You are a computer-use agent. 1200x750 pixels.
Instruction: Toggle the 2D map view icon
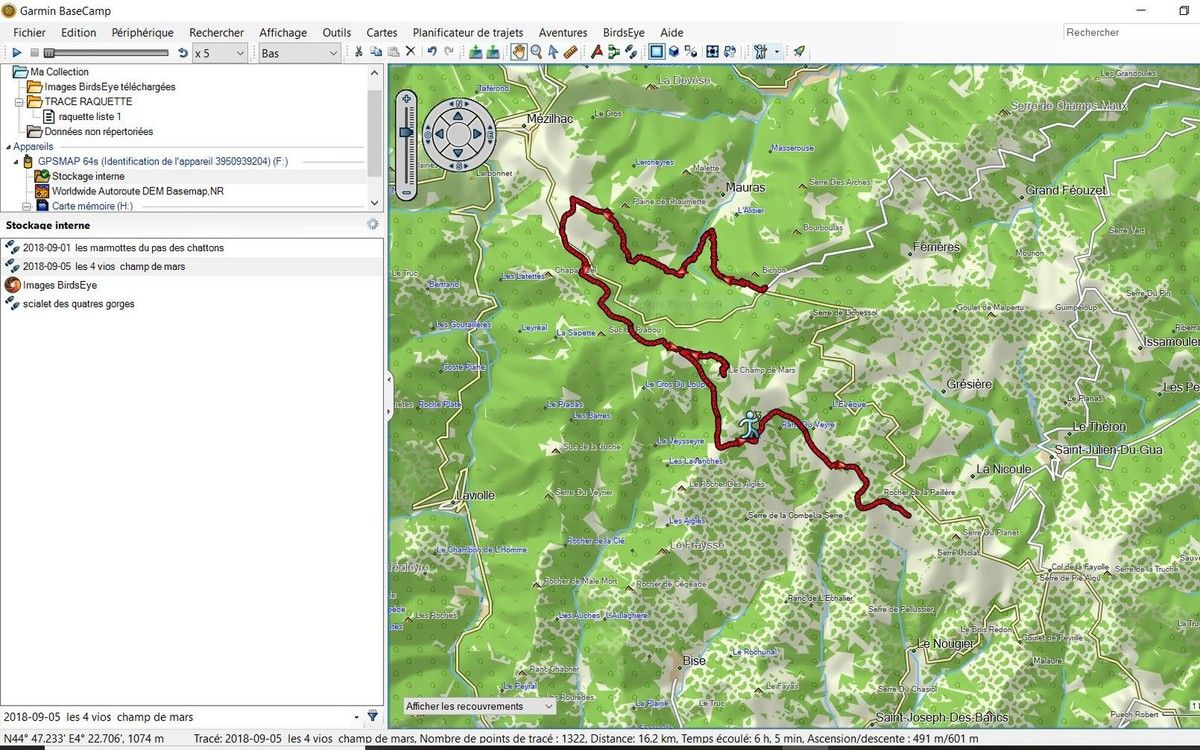click(657, 52)
